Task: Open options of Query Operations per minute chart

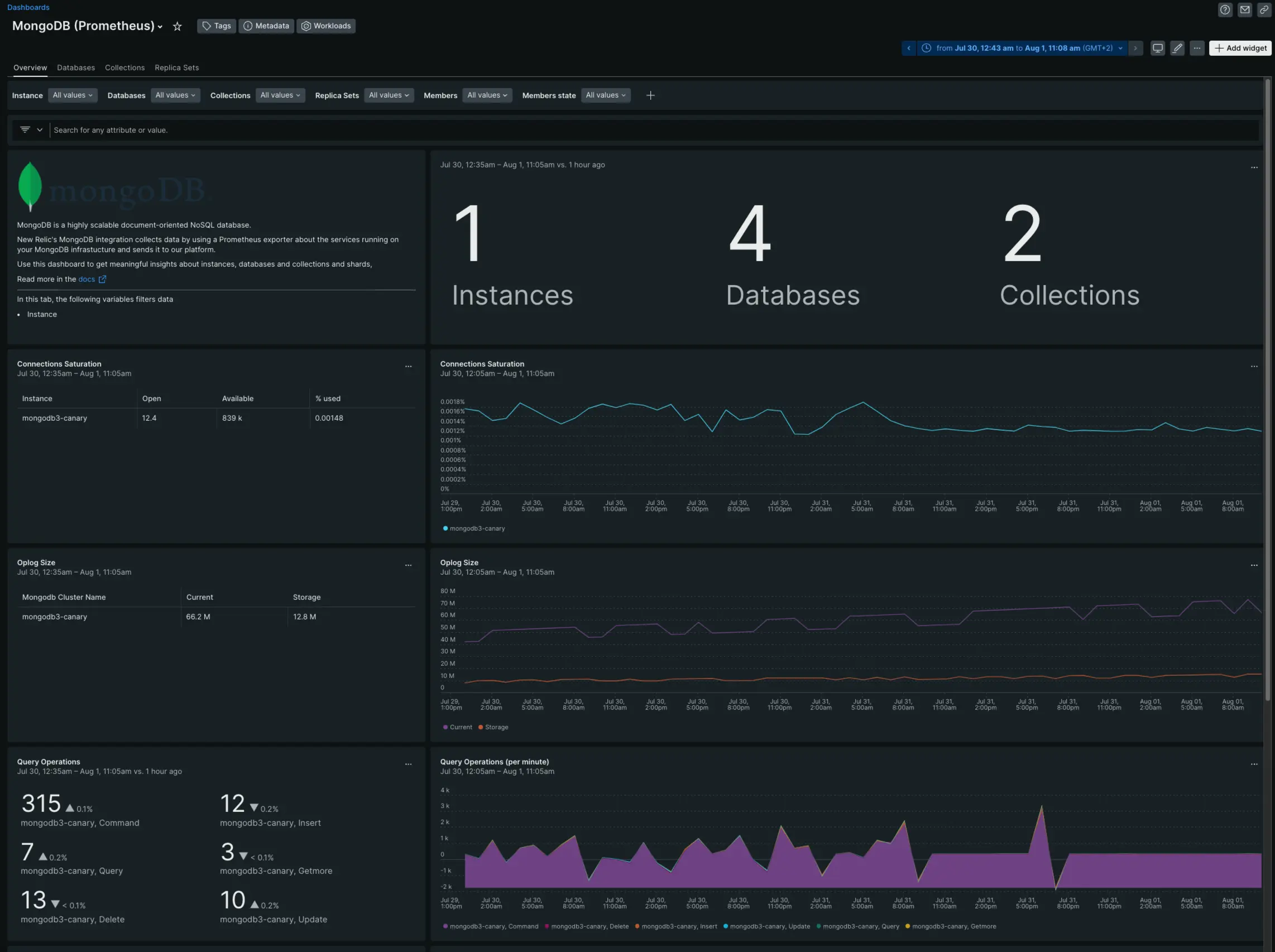Action: coord(1254,764)
